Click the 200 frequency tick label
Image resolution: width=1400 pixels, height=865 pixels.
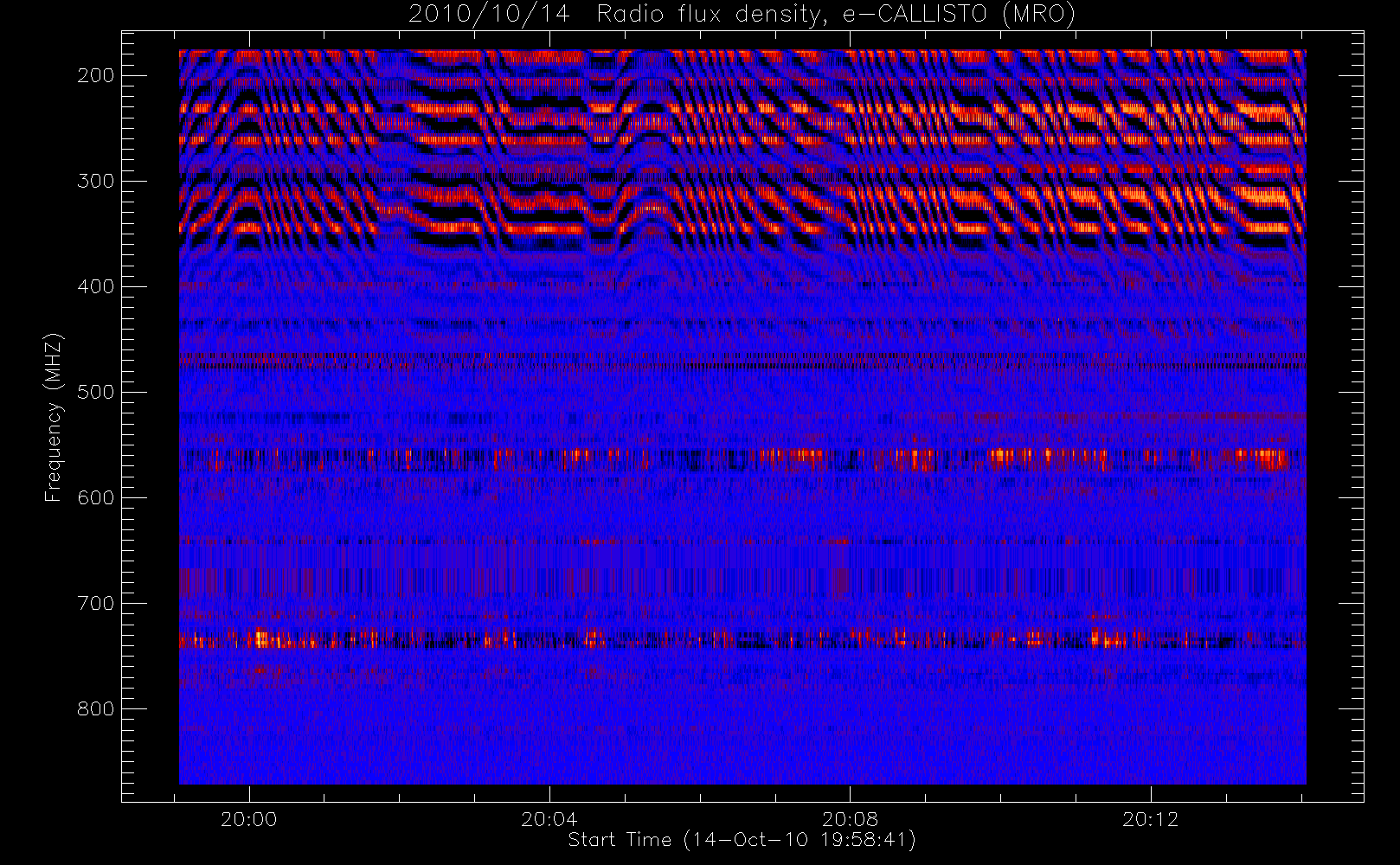click(95, 75)
